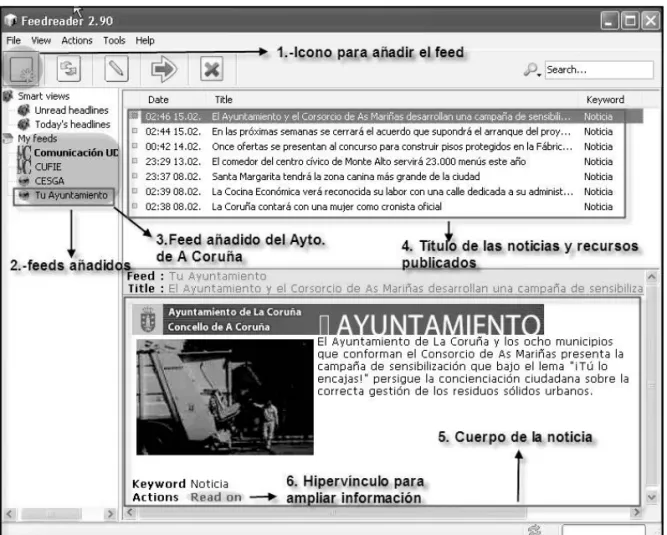Click the right-arrow next toolbar icon

(x=164, y=68)
